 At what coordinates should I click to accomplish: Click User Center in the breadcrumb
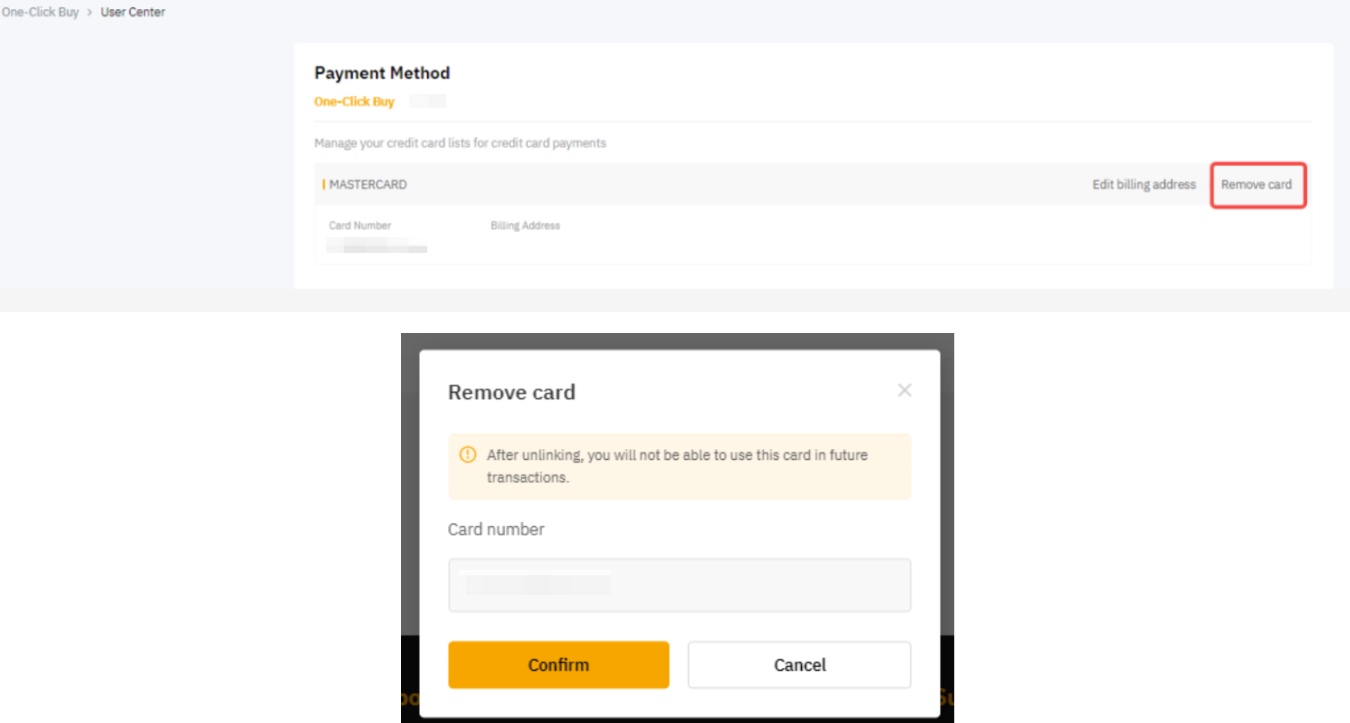click(x=133, y=12)
